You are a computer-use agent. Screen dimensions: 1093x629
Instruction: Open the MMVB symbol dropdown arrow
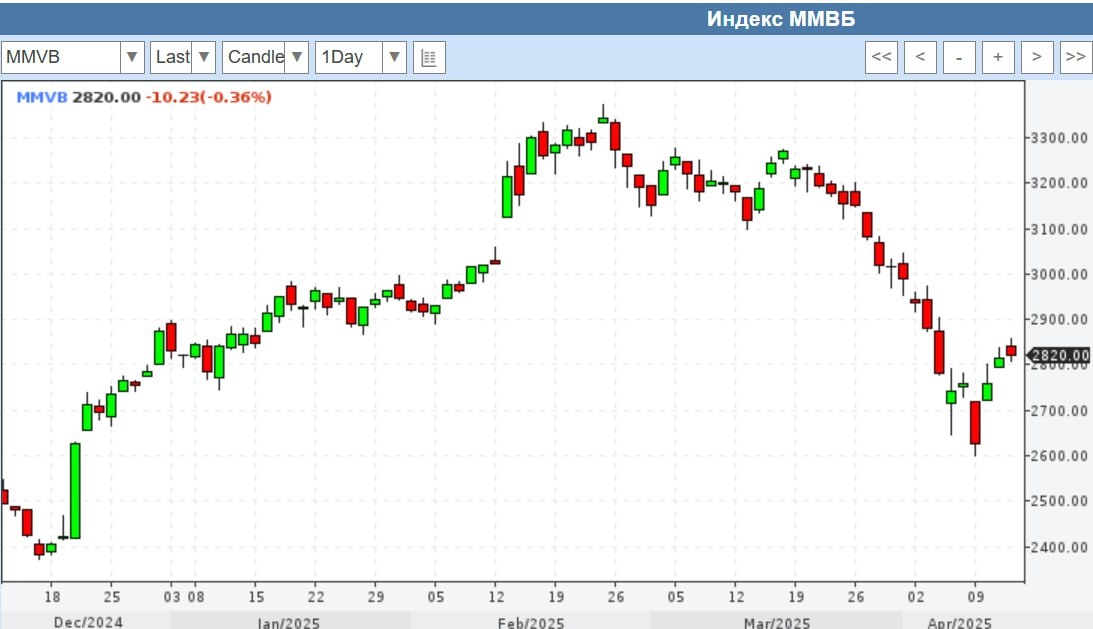click(132, 57)
